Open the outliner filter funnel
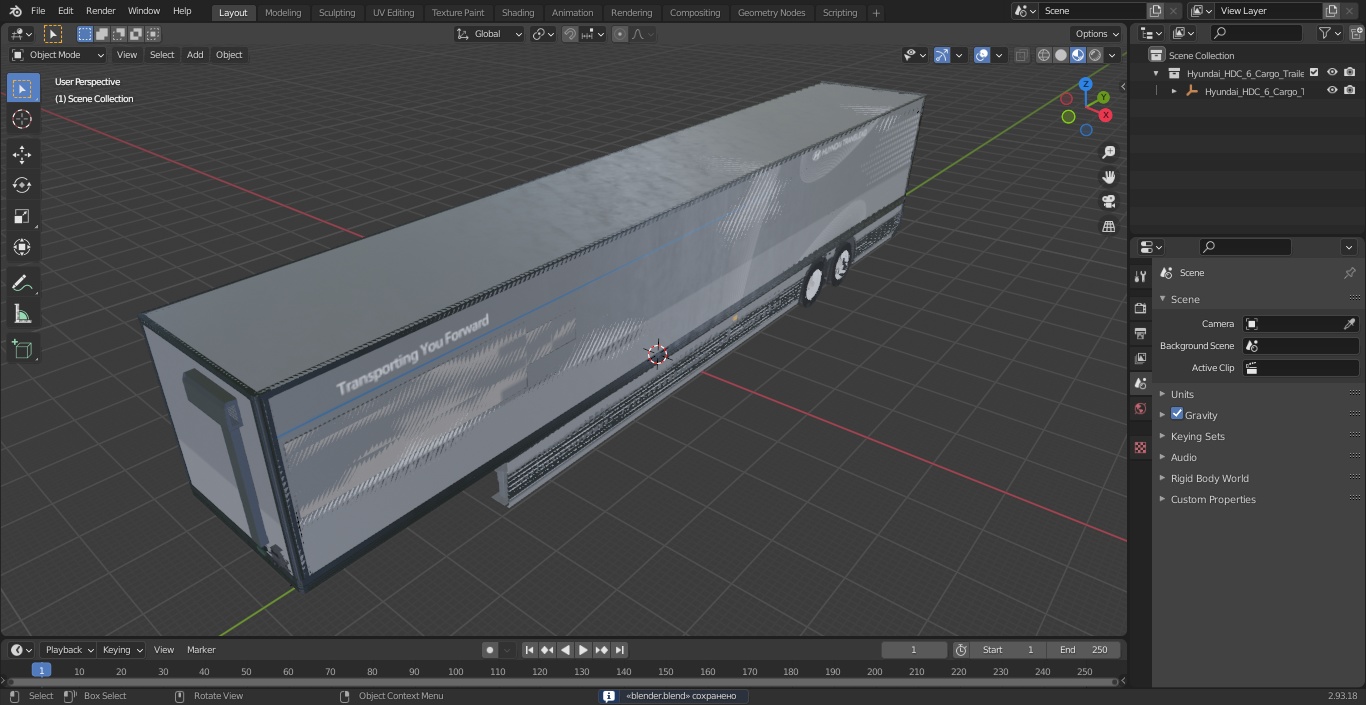This screenshot has width=1366, height=705. pyautogui.click(x=1325, y=33)
